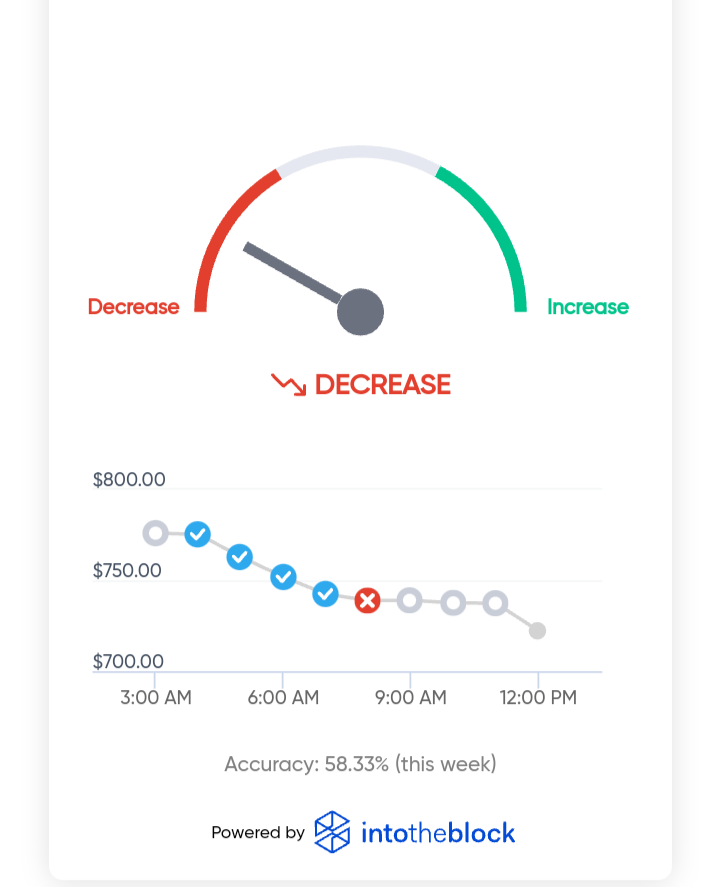This screenshot has height=887, width=720.
Task: Click the blue checkmark between 3:00 and 6:00 AM
Action: (240, 557)
